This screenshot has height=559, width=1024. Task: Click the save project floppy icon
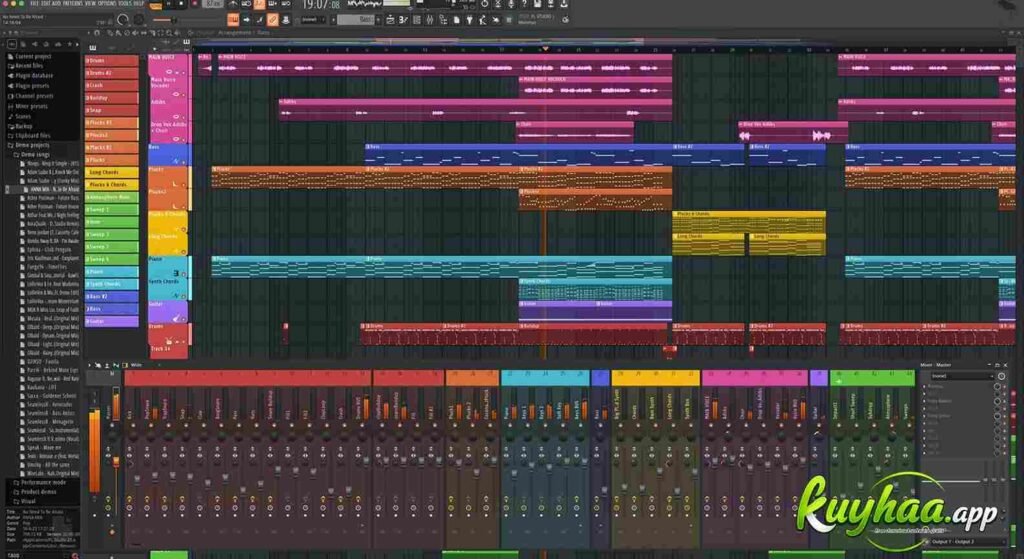pyautogui.click(x=537, y=4)
